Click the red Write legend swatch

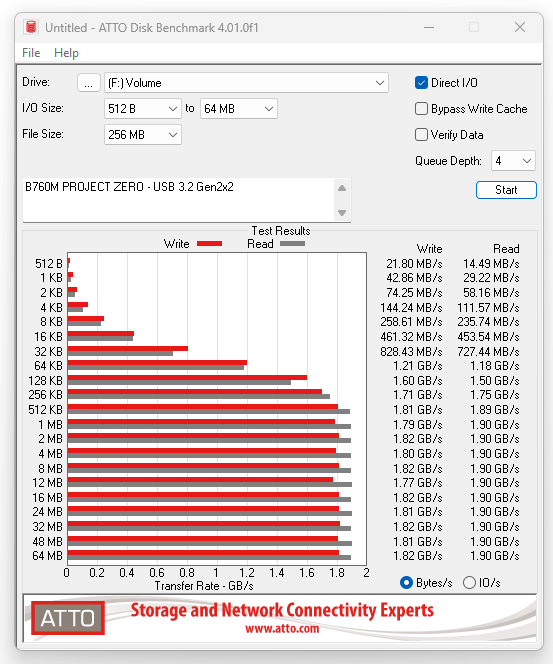click(209, 243)
